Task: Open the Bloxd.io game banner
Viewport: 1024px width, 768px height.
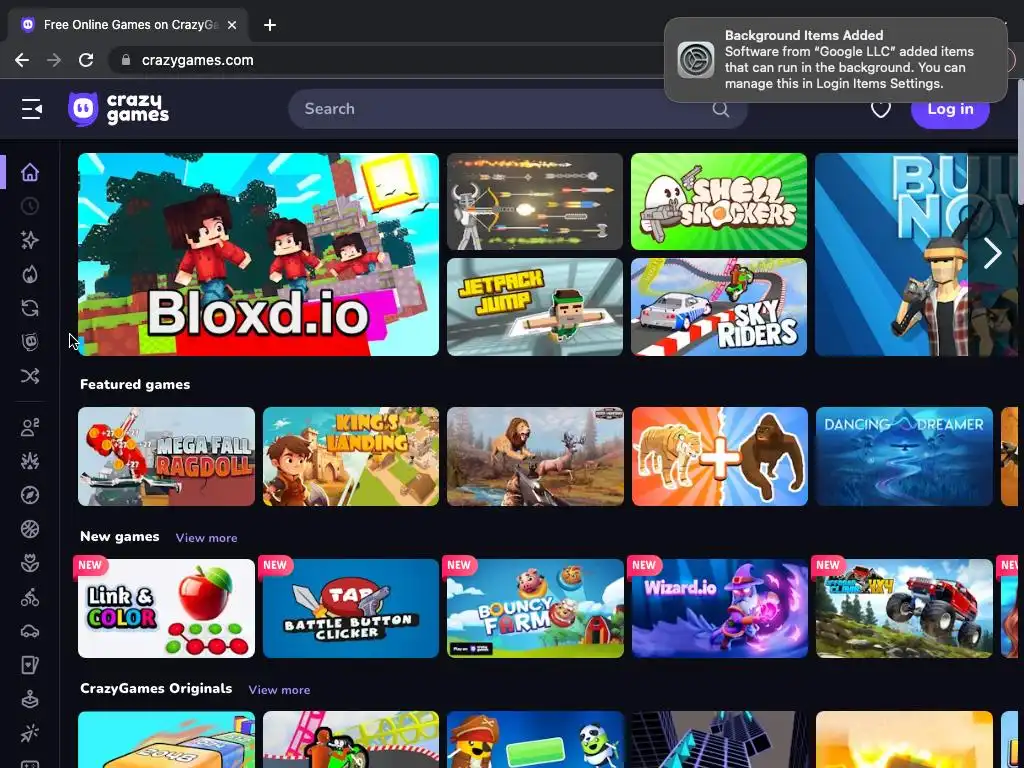Action: pyautogui.click(x=259, y=255)
